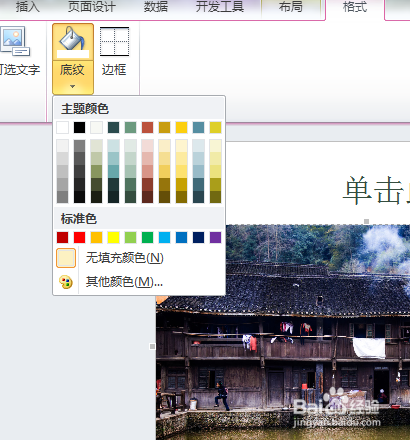The height and width of the screenshot is (440, 410).
Task: Click the 单击 title placeholder text
Action: pyautogui.click(x=377, y=191)
